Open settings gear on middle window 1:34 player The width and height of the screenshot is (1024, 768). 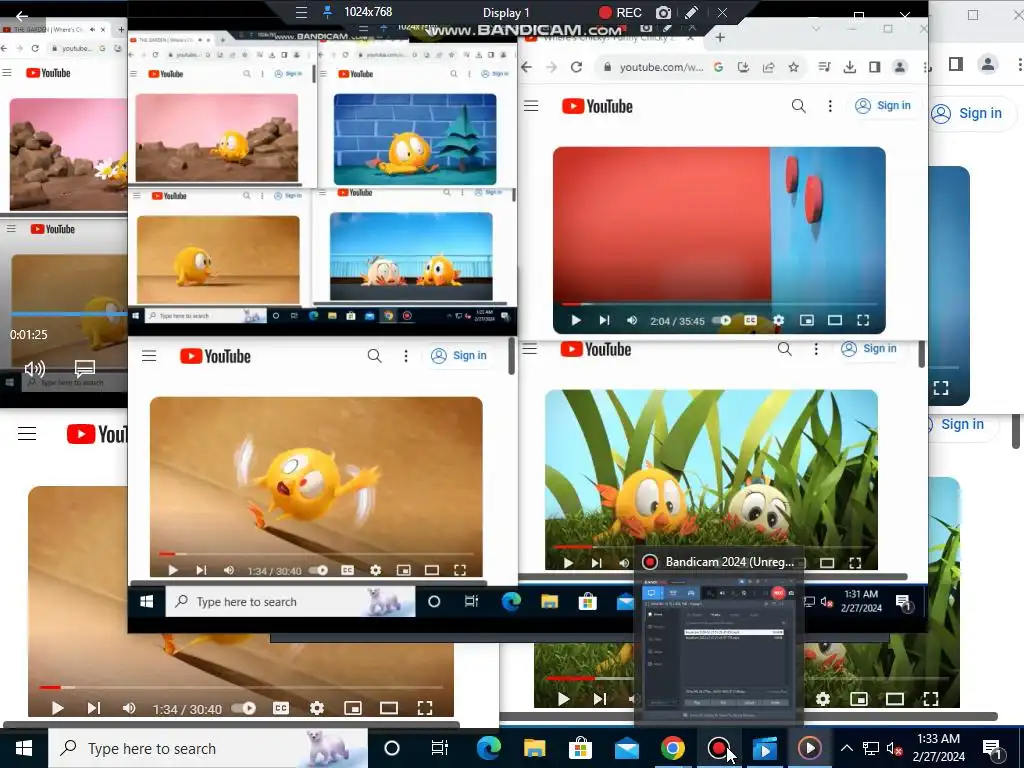(x=376, y=570)
